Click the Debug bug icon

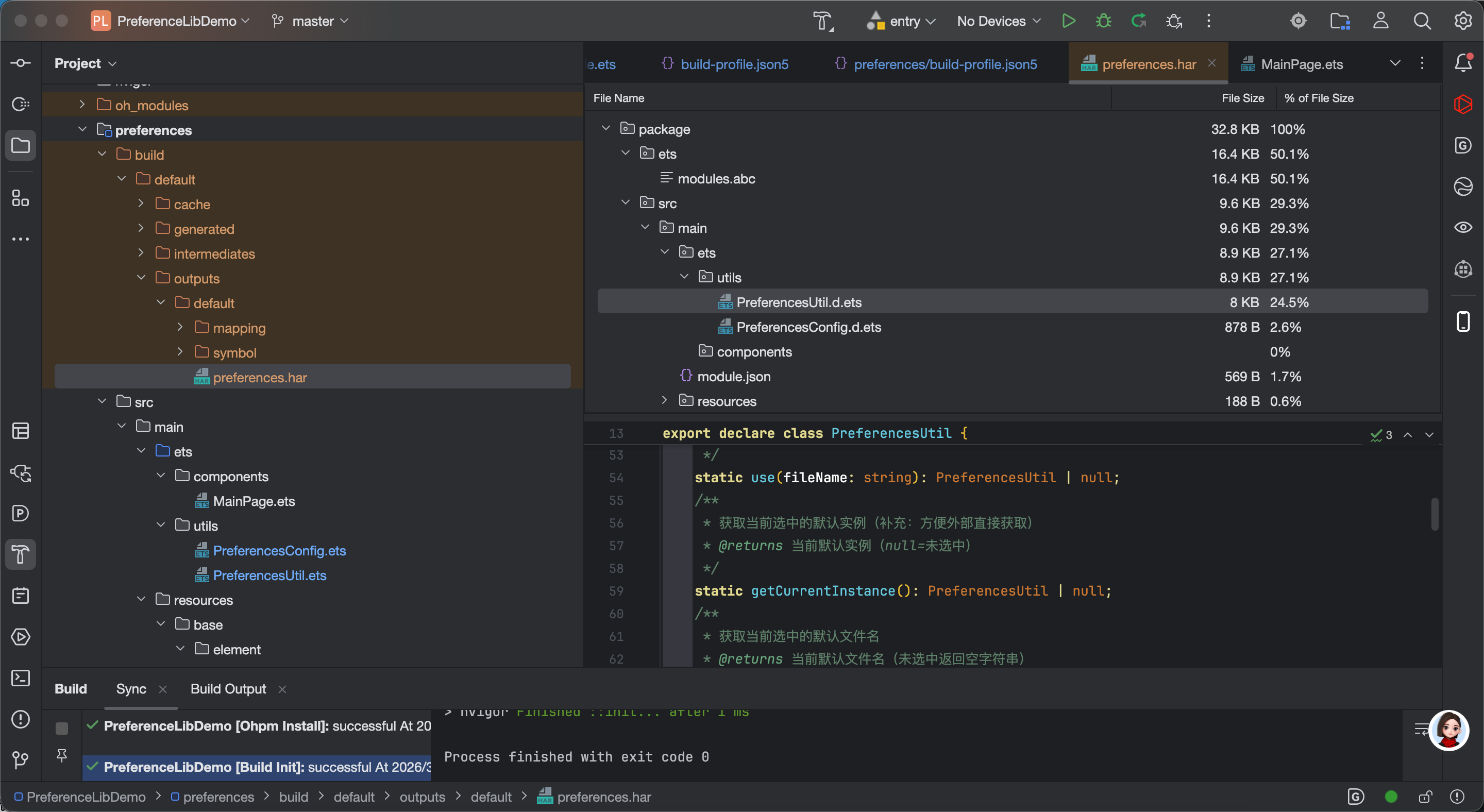pos(1103,21)
